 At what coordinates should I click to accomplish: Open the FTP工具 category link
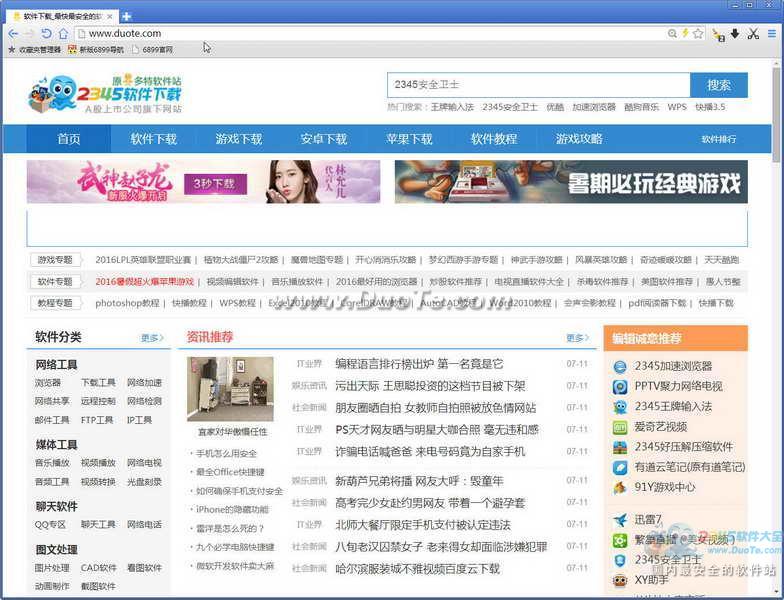pyautogui.click(x=97, y=420)
